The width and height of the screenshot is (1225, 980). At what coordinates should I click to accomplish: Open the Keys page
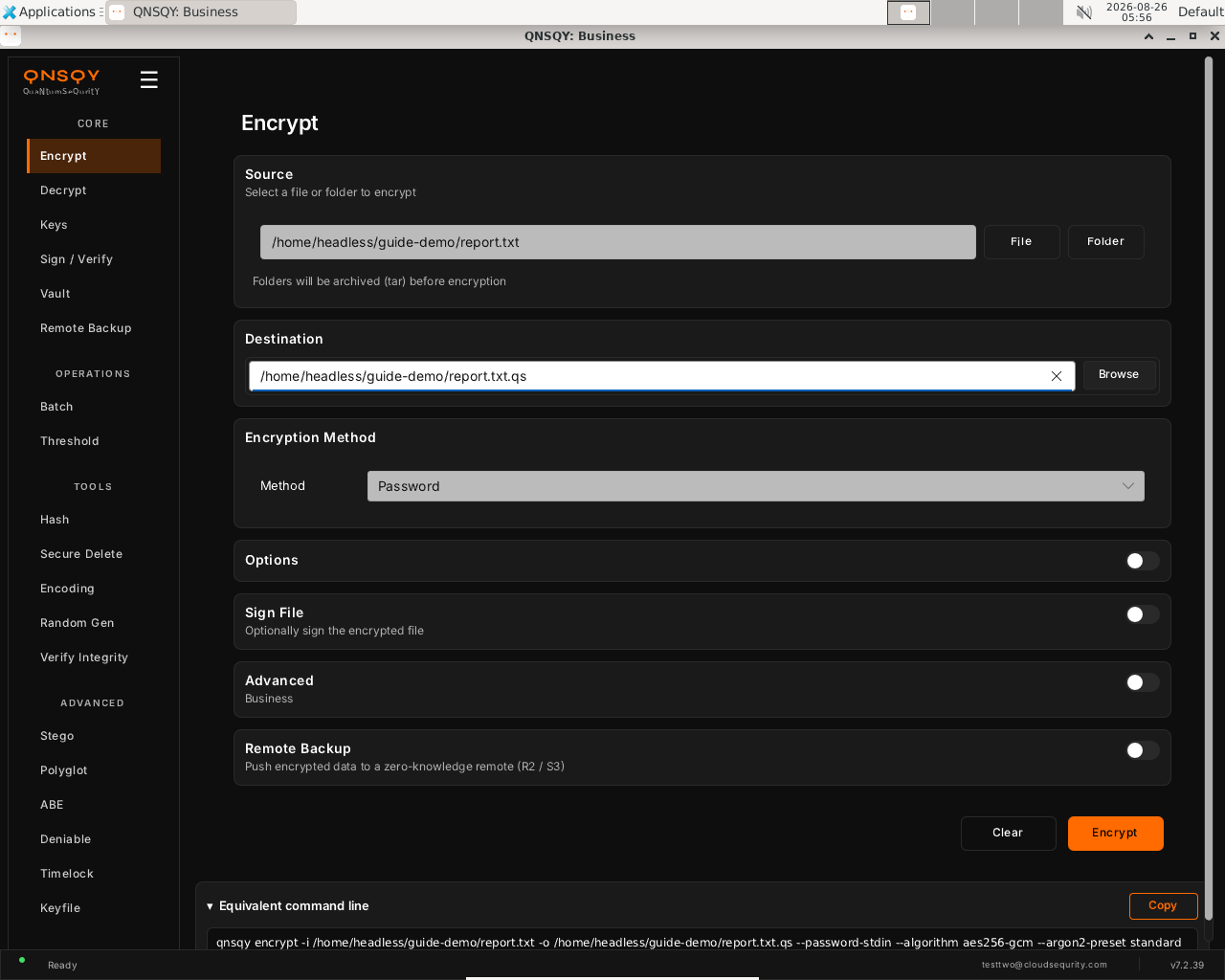(x=94, y=225)
